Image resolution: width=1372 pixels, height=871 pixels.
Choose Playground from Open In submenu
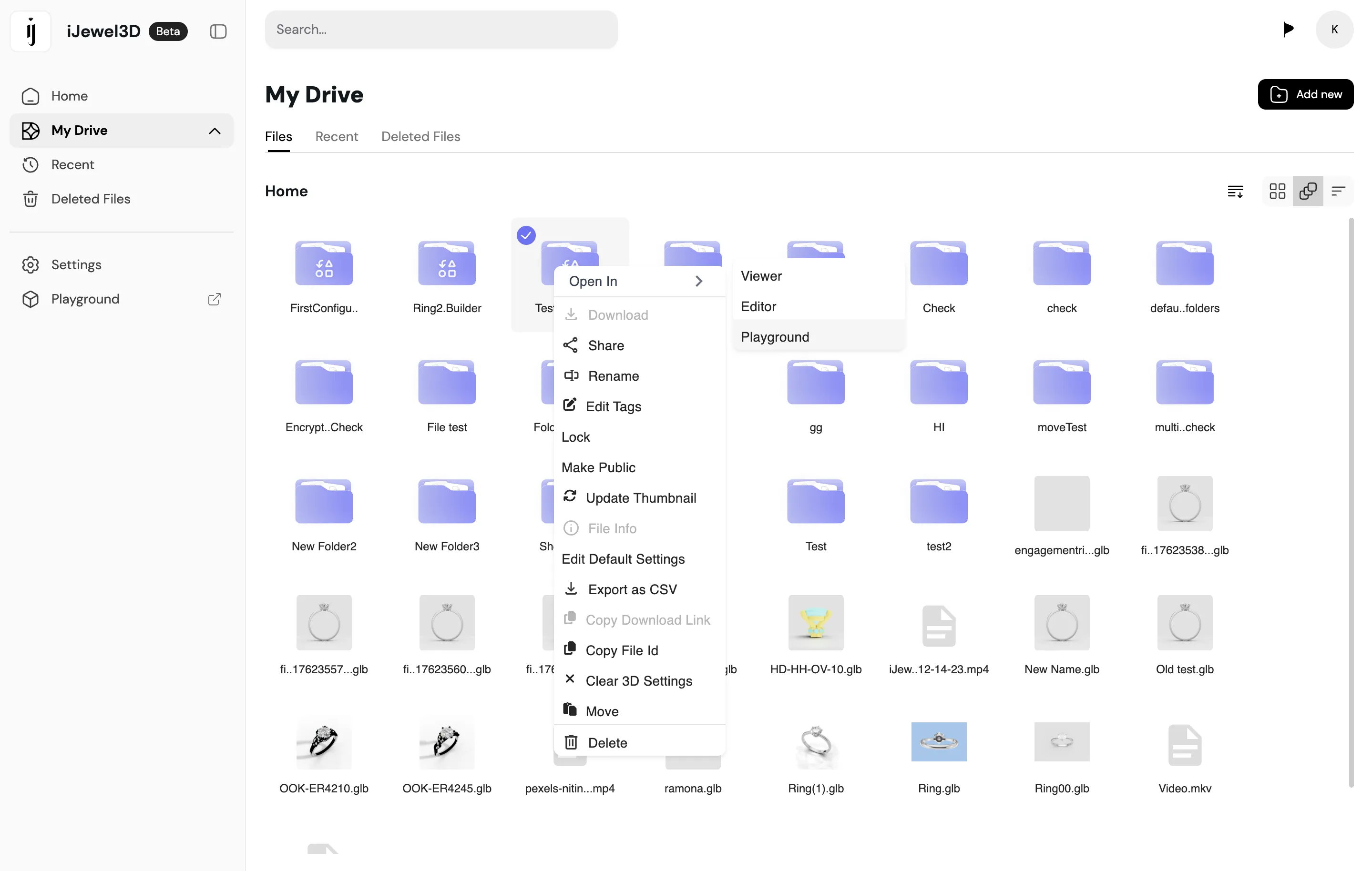click(774, 337)
